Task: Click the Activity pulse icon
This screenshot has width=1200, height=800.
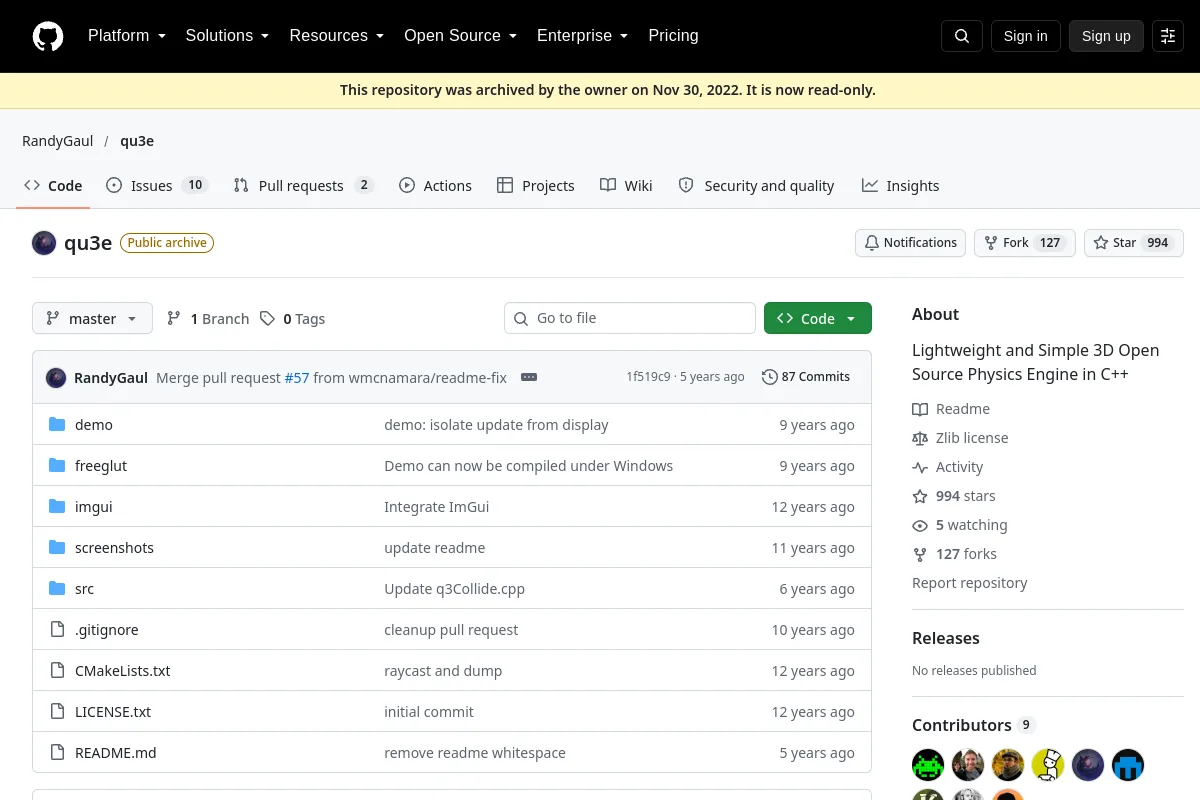Action: [x=920, y=467]
